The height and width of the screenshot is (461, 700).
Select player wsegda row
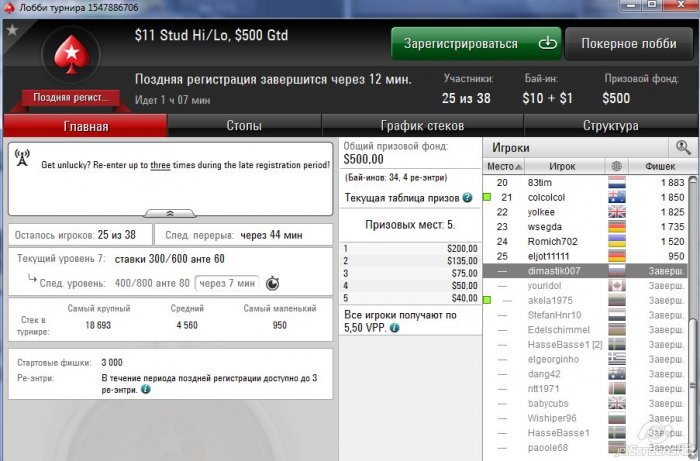point(586,227)
